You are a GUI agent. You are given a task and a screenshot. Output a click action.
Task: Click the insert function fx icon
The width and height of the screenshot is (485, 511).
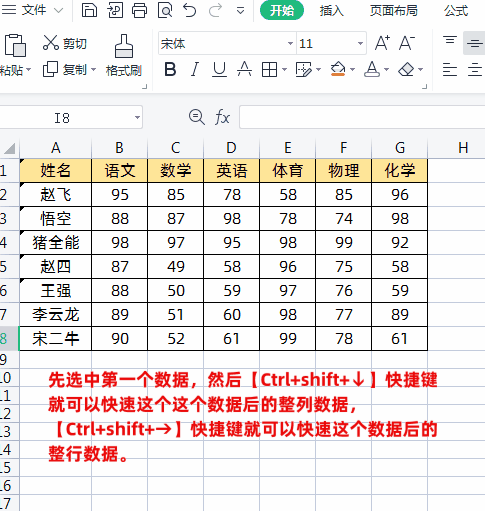[222, 117]
